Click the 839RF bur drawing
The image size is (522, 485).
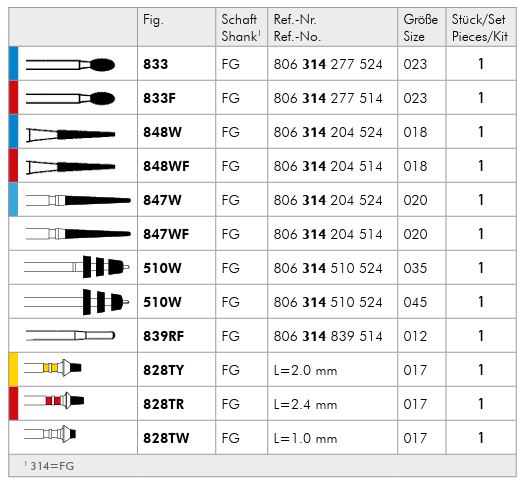[x=70, y=335]
